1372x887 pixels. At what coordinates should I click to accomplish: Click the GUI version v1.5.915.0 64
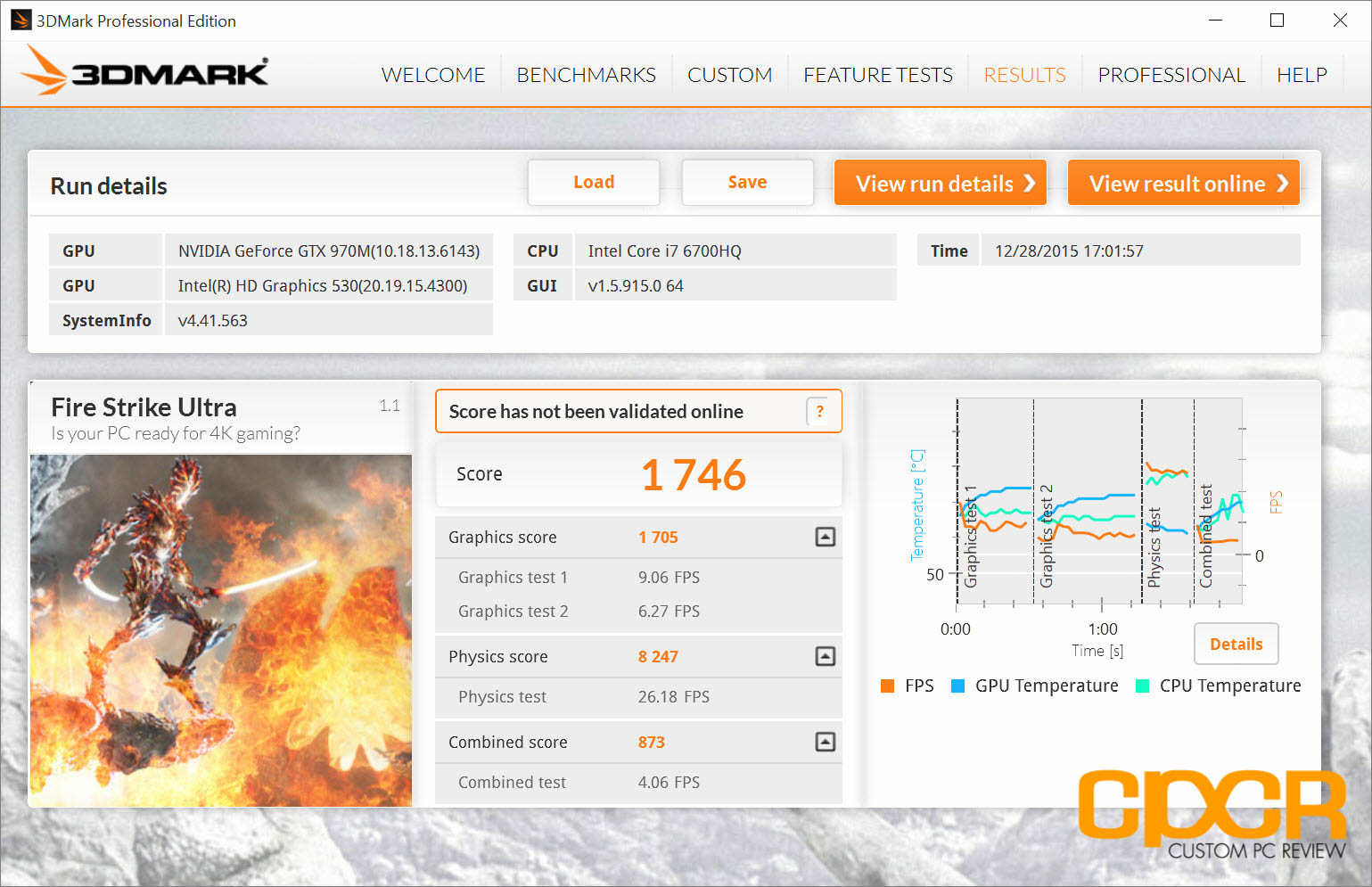[x=735, y=285]
